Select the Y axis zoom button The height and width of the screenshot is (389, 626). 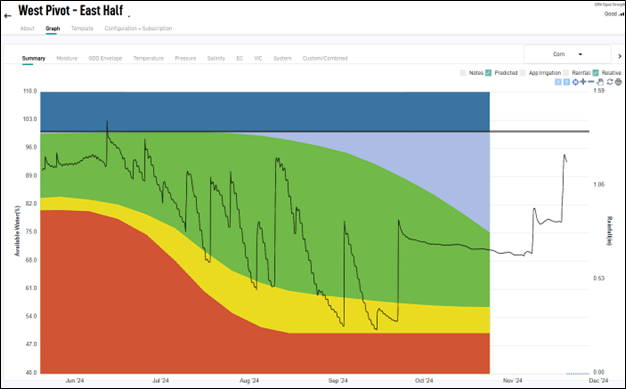tap(567, 82)
